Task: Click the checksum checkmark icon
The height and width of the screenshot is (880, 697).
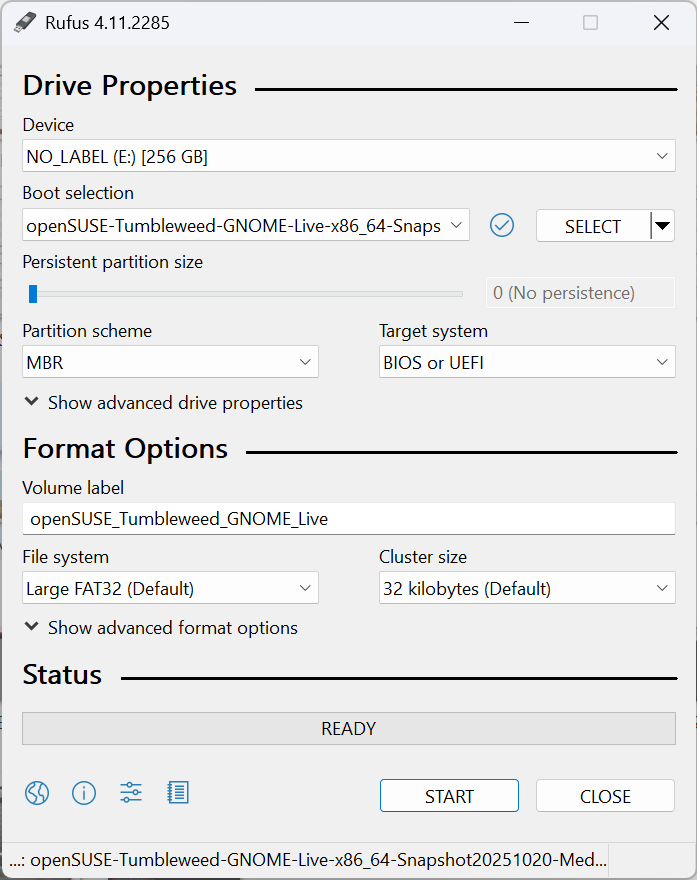Action: pyautogui.click(x=502, y=226)
